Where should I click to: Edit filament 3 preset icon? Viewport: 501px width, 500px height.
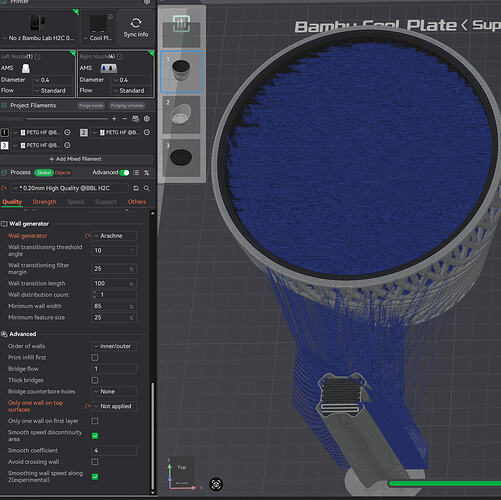click(67, 145)
